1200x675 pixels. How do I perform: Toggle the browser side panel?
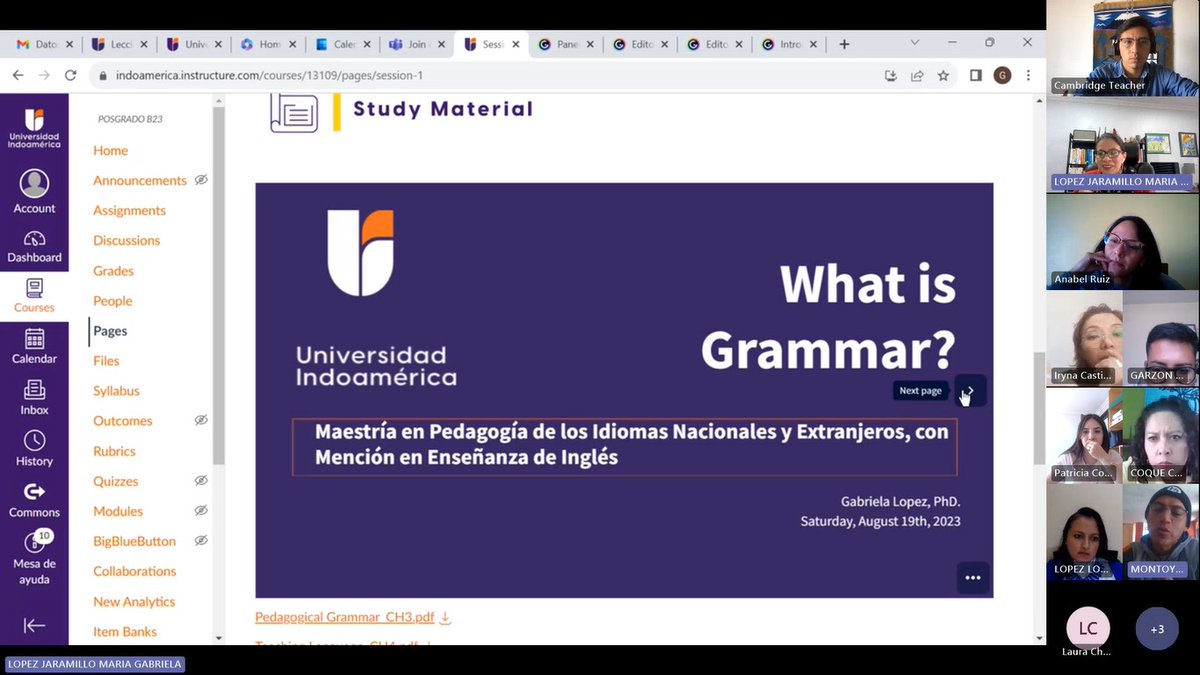(976, 75)
